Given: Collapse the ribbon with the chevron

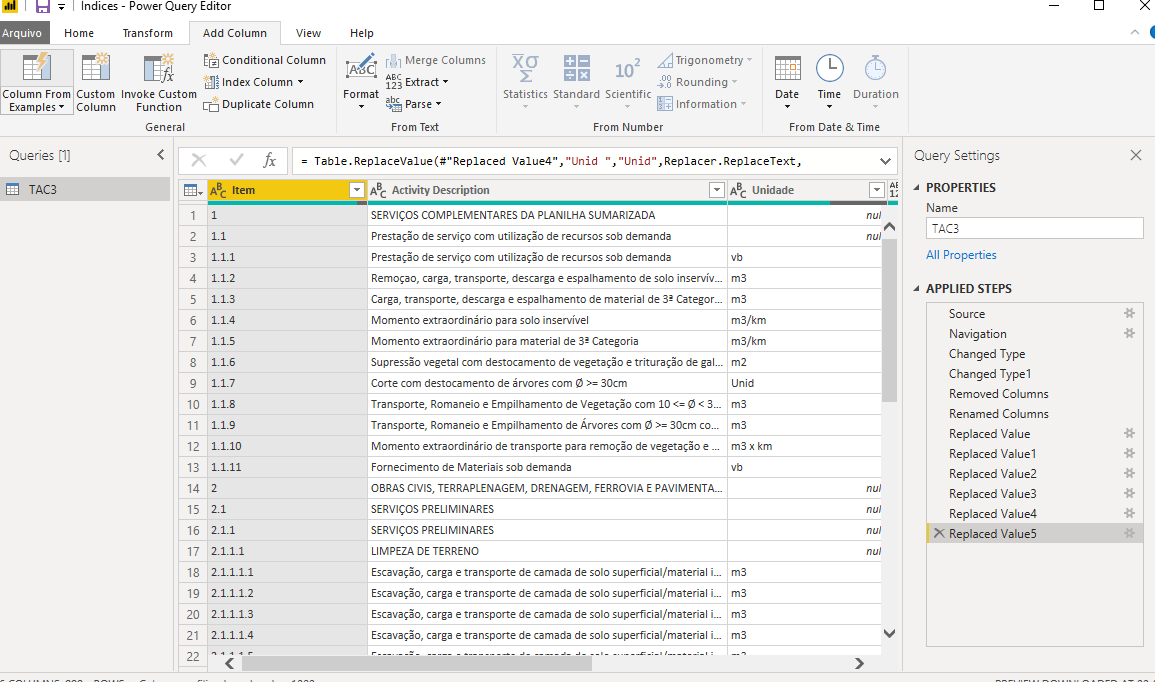Looking at the screenshot, I should (1134, 32).
